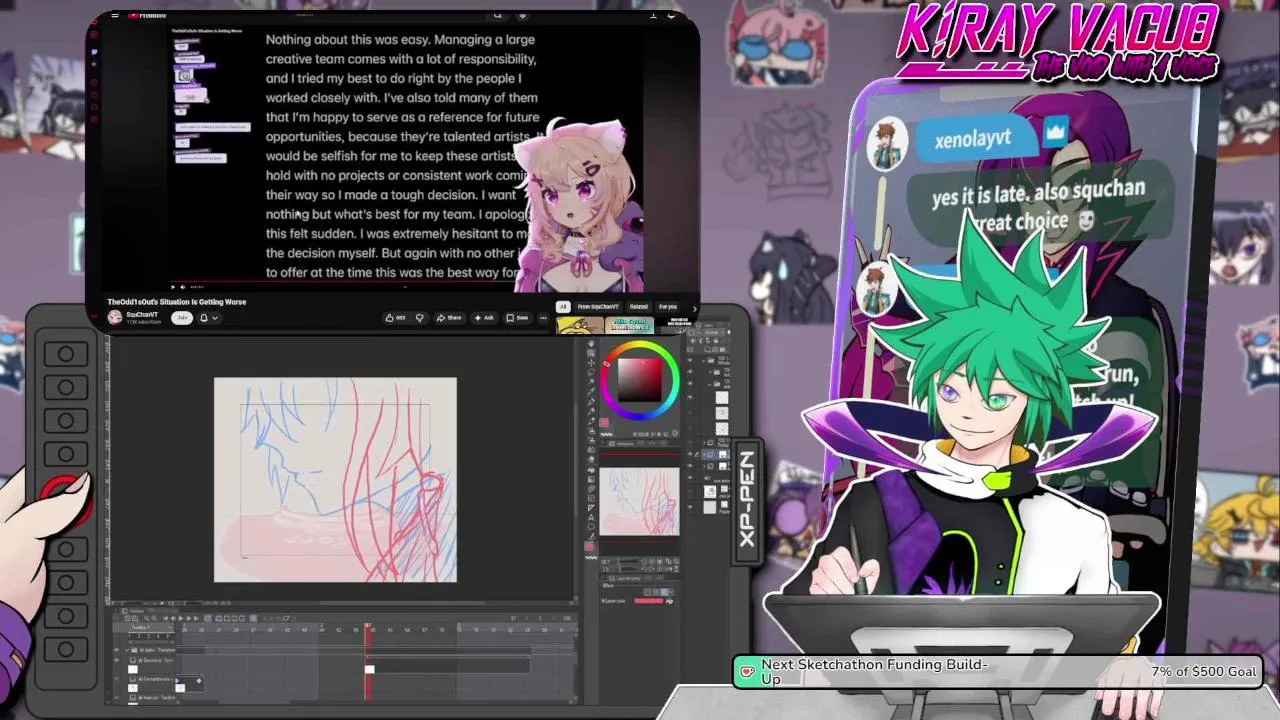This screenshot has height=720, width=1280.
Task: Select the Pen tool in Clip Studio toolbar
Action: 591,401
